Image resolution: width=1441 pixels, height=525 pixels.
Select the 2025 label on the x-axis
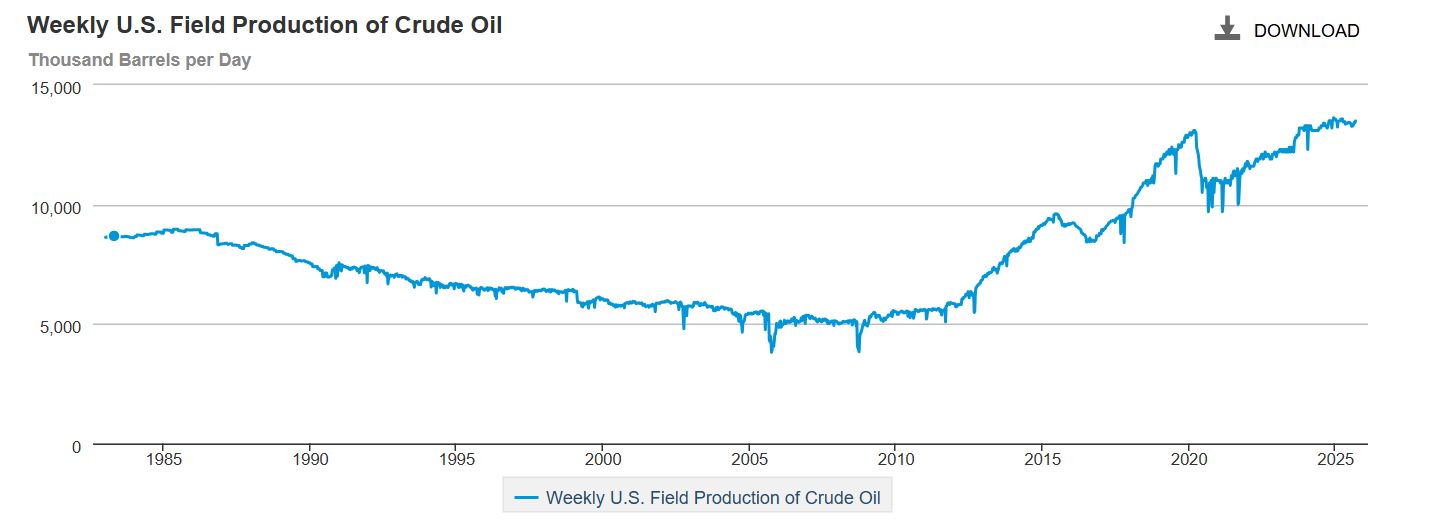click(x=1334, y=461)
